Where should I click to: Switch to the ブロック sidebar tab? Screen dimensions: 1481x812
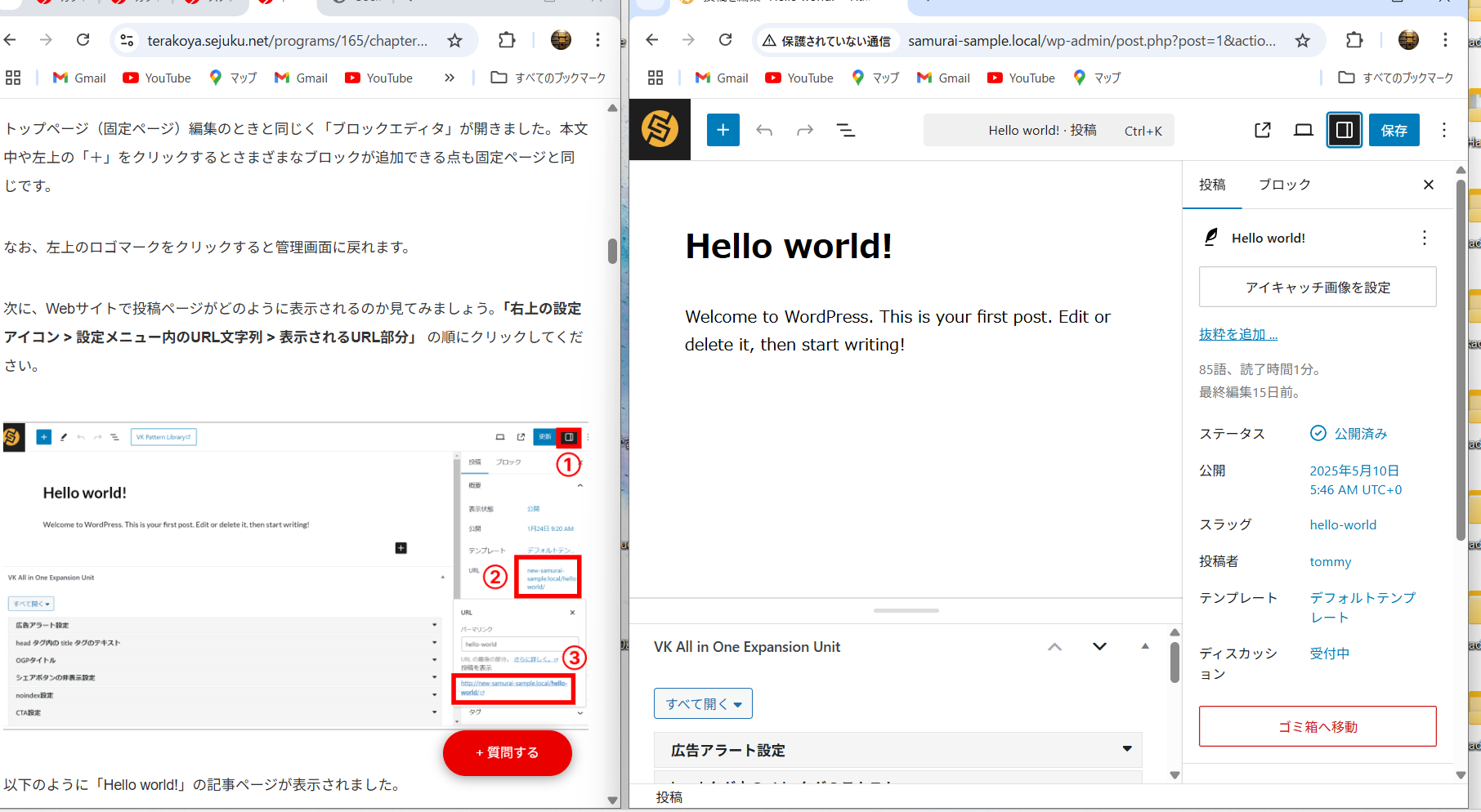[x=1284, y=185]
